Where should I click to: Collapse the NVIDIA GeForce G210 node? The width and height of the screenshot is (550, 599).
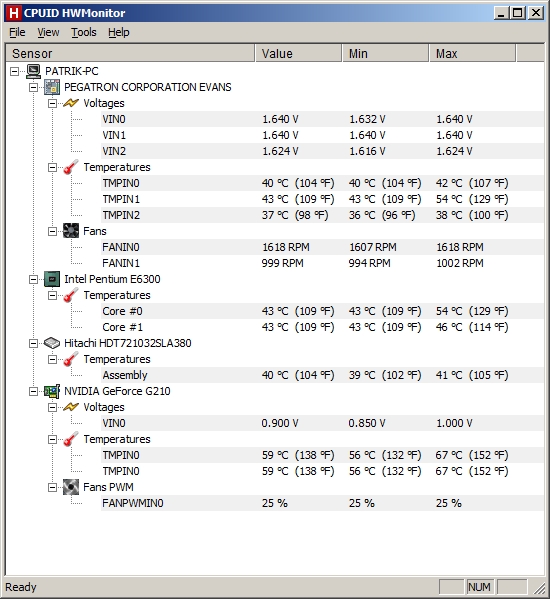(34, 392)
